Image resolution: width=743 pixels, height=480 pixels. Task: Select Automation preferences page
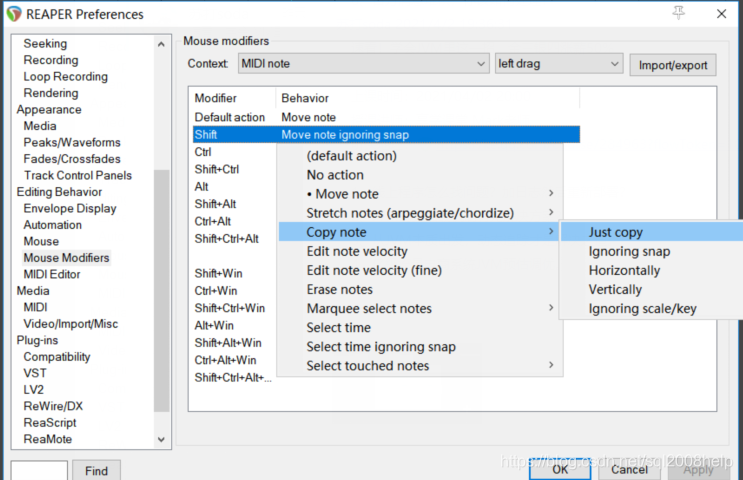(53, 225)
